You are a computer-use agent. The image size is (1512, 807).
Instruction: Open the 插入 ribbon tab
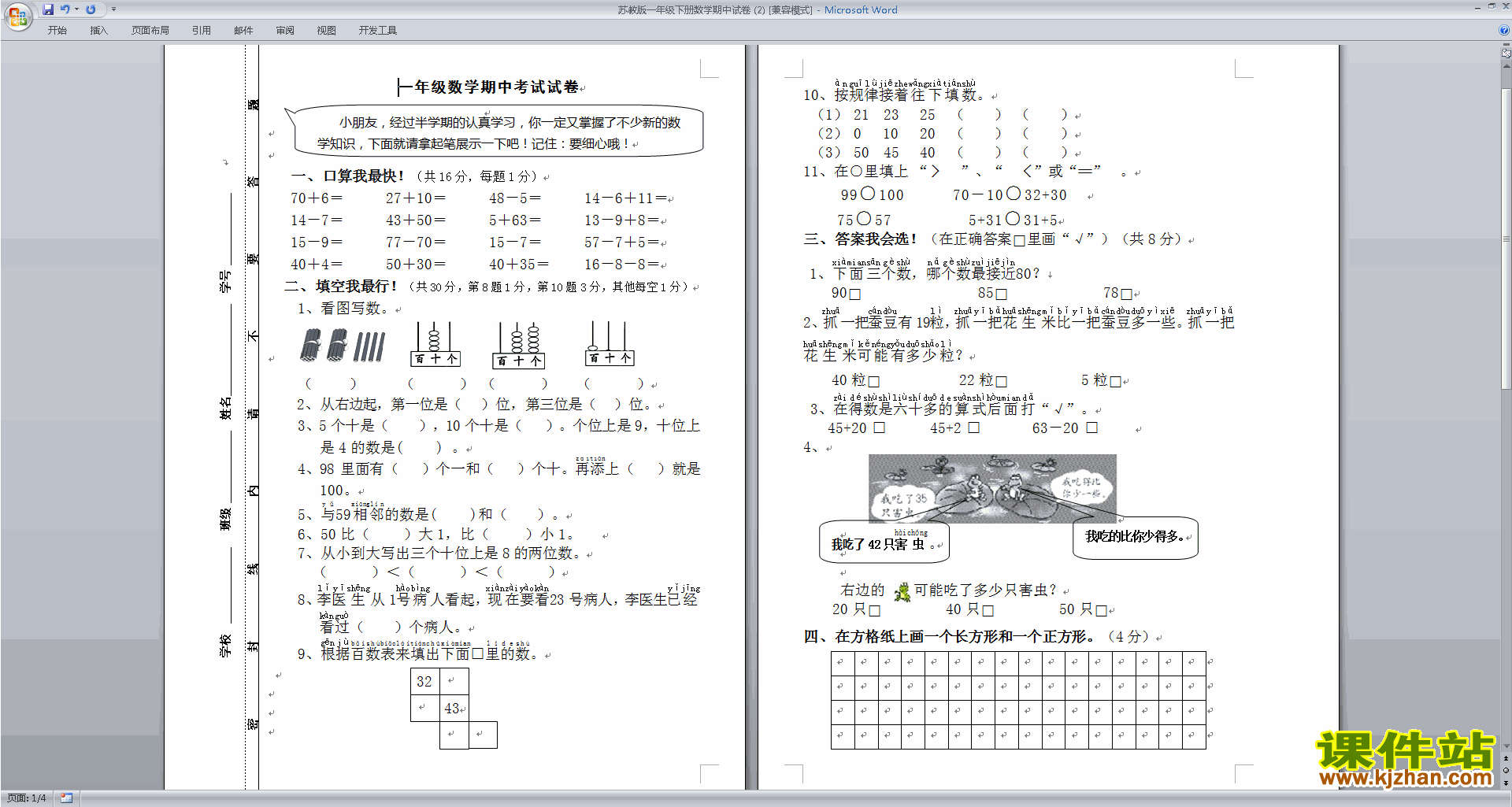pos(98,31)
